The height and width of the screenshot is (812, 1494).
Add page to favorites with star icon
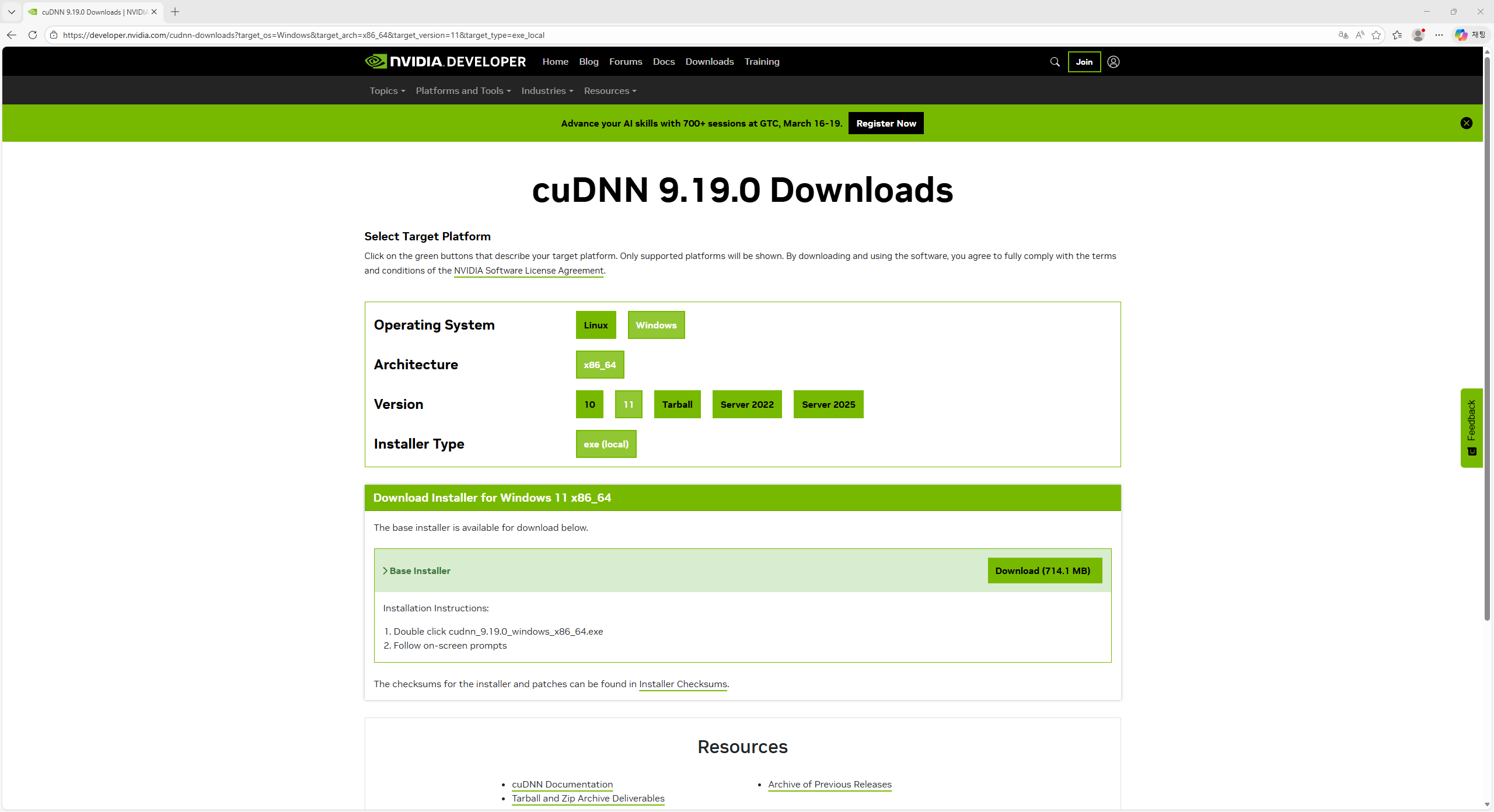(x=1377, y=35)
